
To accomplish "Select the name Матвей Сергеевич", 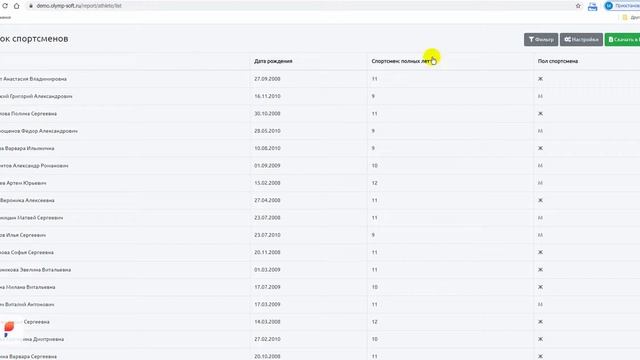I will point(40,218).
